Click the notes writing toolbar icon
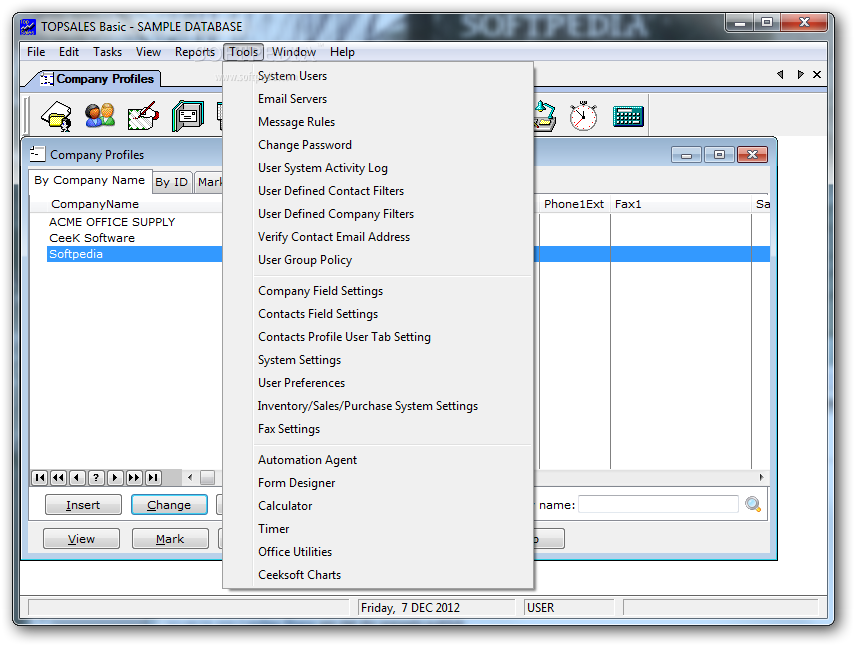Screen dimensions: 855x646 pos(143,116)
